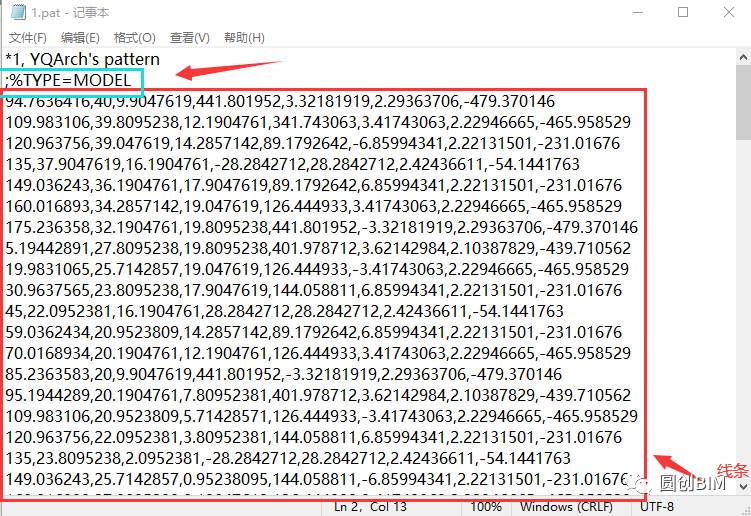Image resolution: width=751 pixels, height=516 pixels.
Task: Click the scrollbar up arrow
Action: tap(743, 57)
